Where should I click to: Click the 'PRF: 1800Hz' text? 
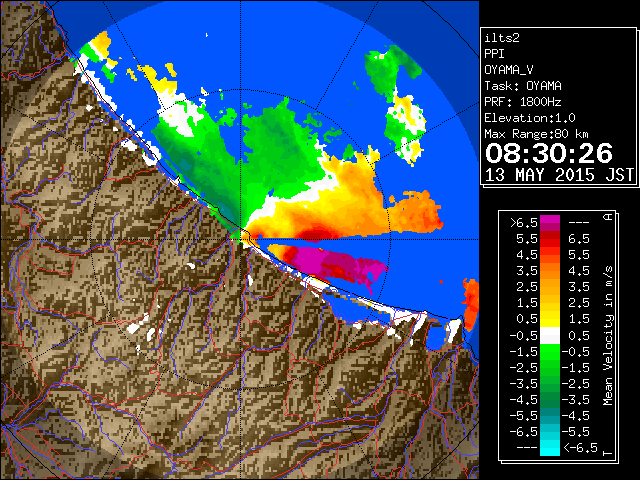(x=523, y=102)
